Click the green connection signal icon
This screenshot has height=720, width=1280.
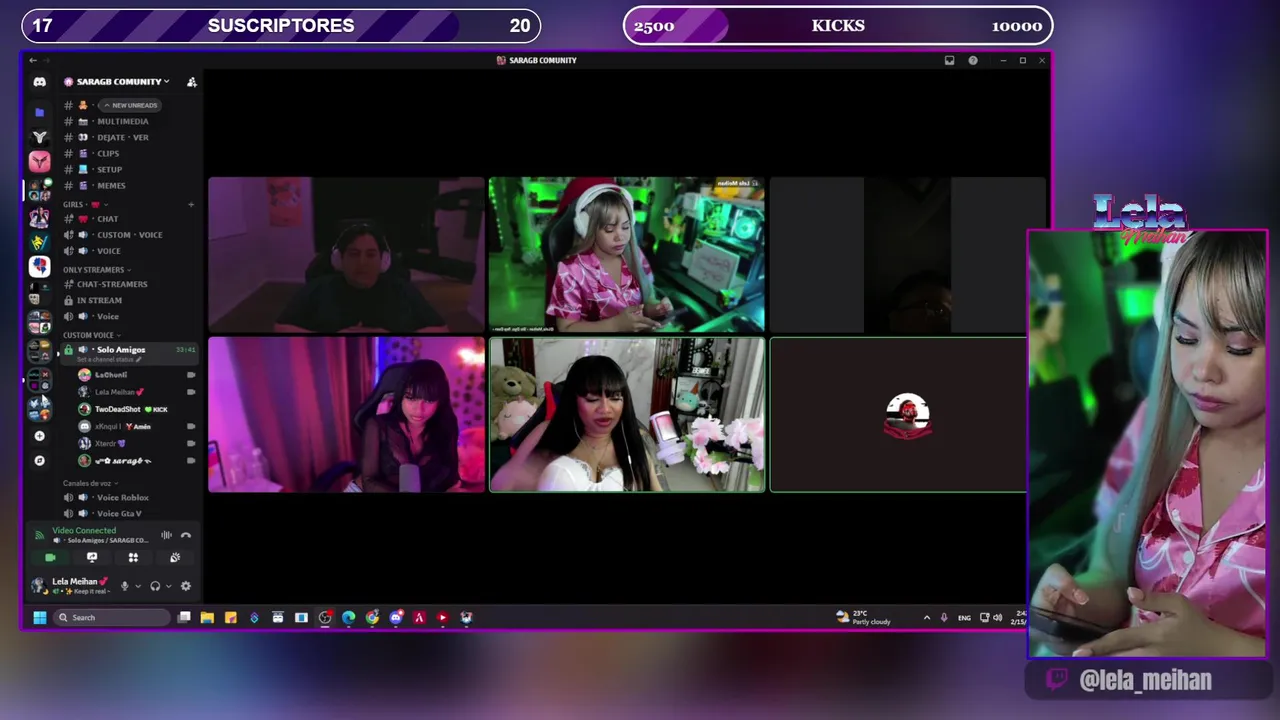coord(39,535)
